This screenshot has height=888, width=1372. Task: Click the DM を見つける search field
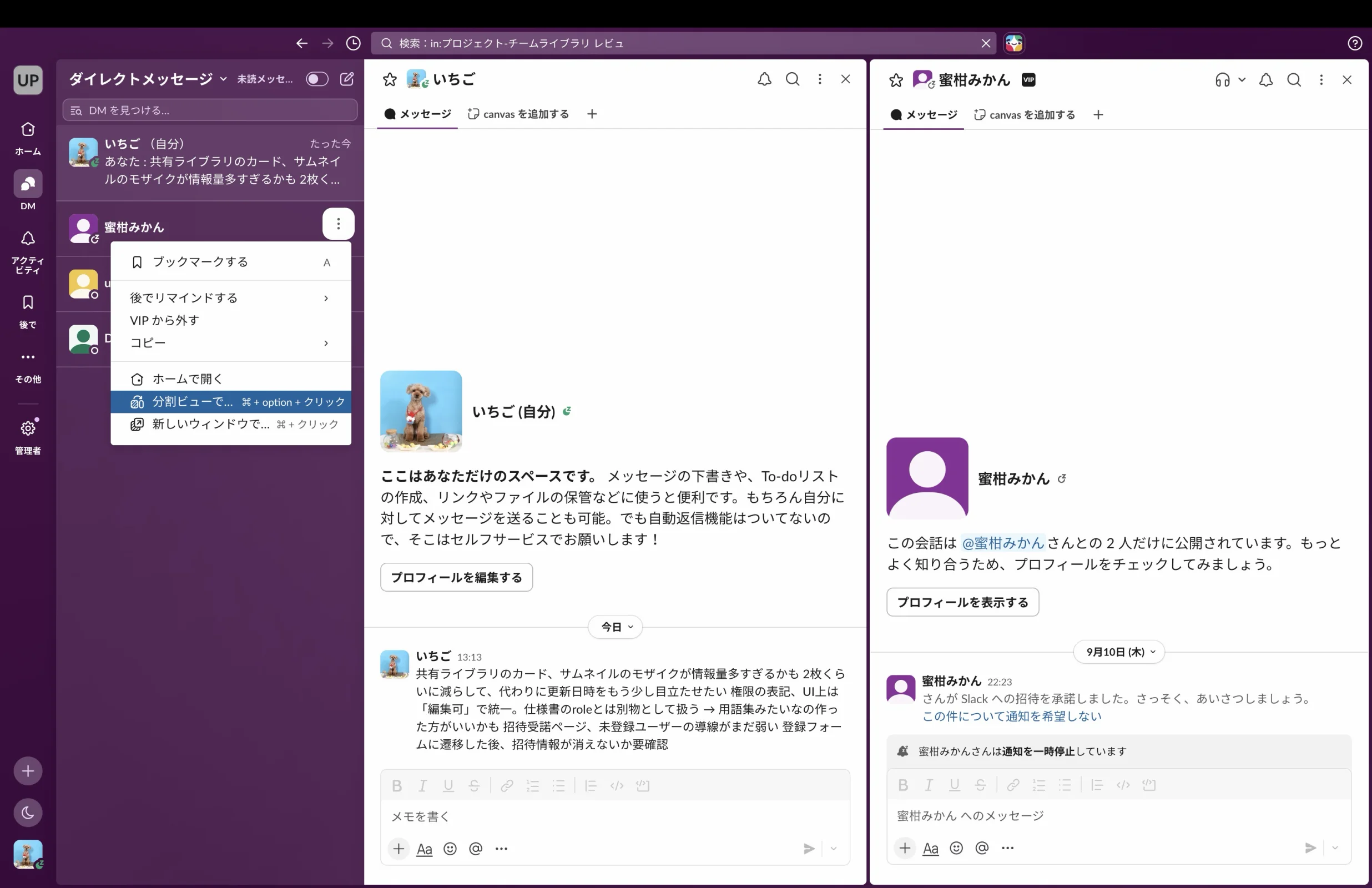coord(210,110)
